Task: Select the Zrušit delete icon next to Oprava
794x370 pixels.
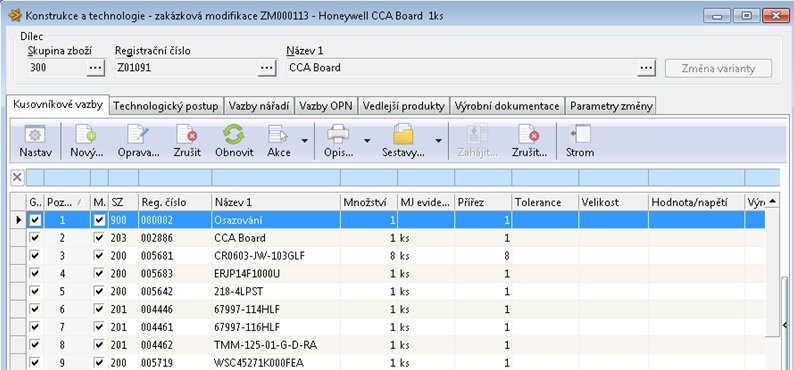Action: pyautogui.click(x=187, y=142)
